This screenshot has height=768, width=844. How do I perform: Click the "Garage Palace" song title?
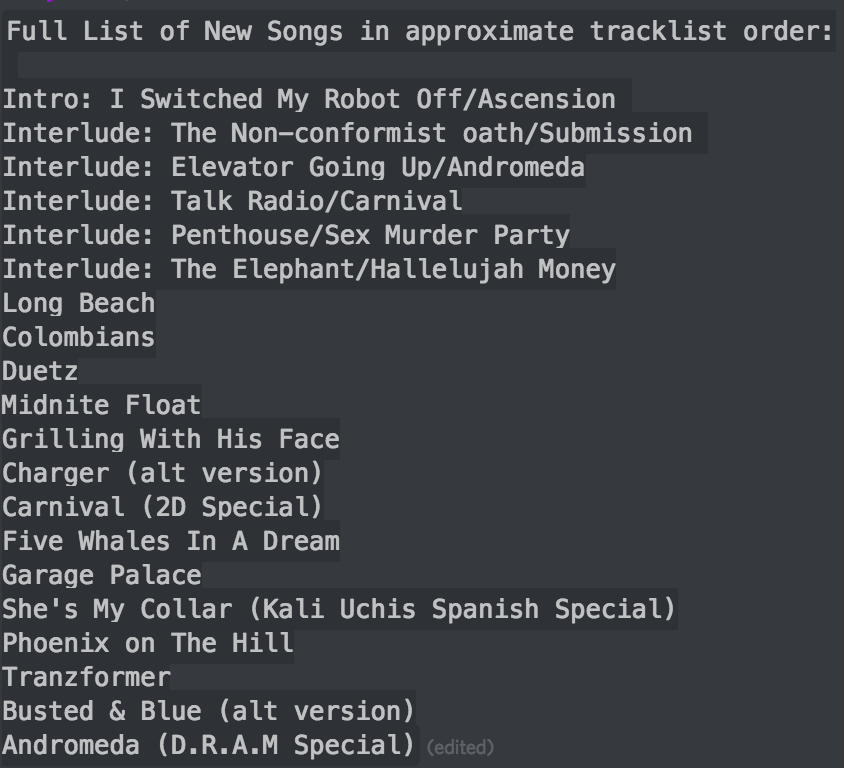pos(101,575)
